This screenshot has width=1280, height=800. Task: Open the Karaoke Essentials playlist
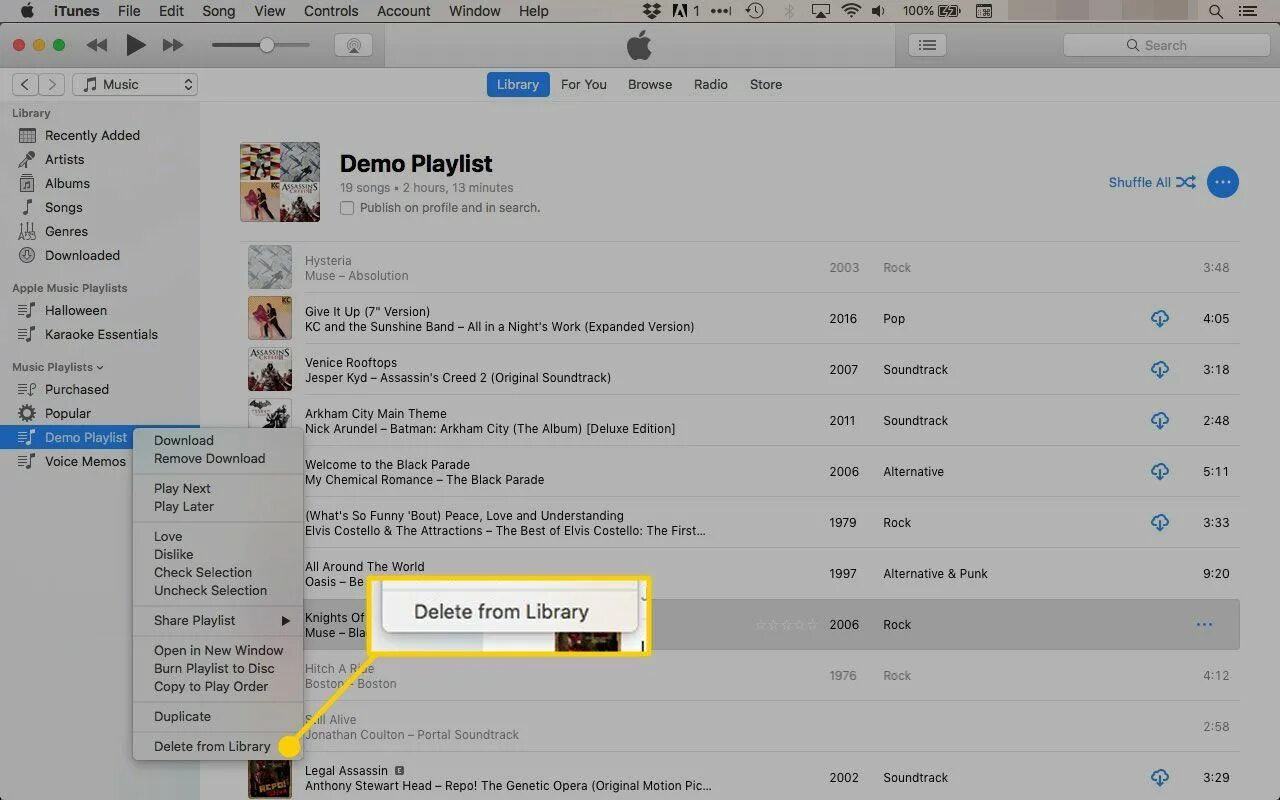tap(100, 335)
